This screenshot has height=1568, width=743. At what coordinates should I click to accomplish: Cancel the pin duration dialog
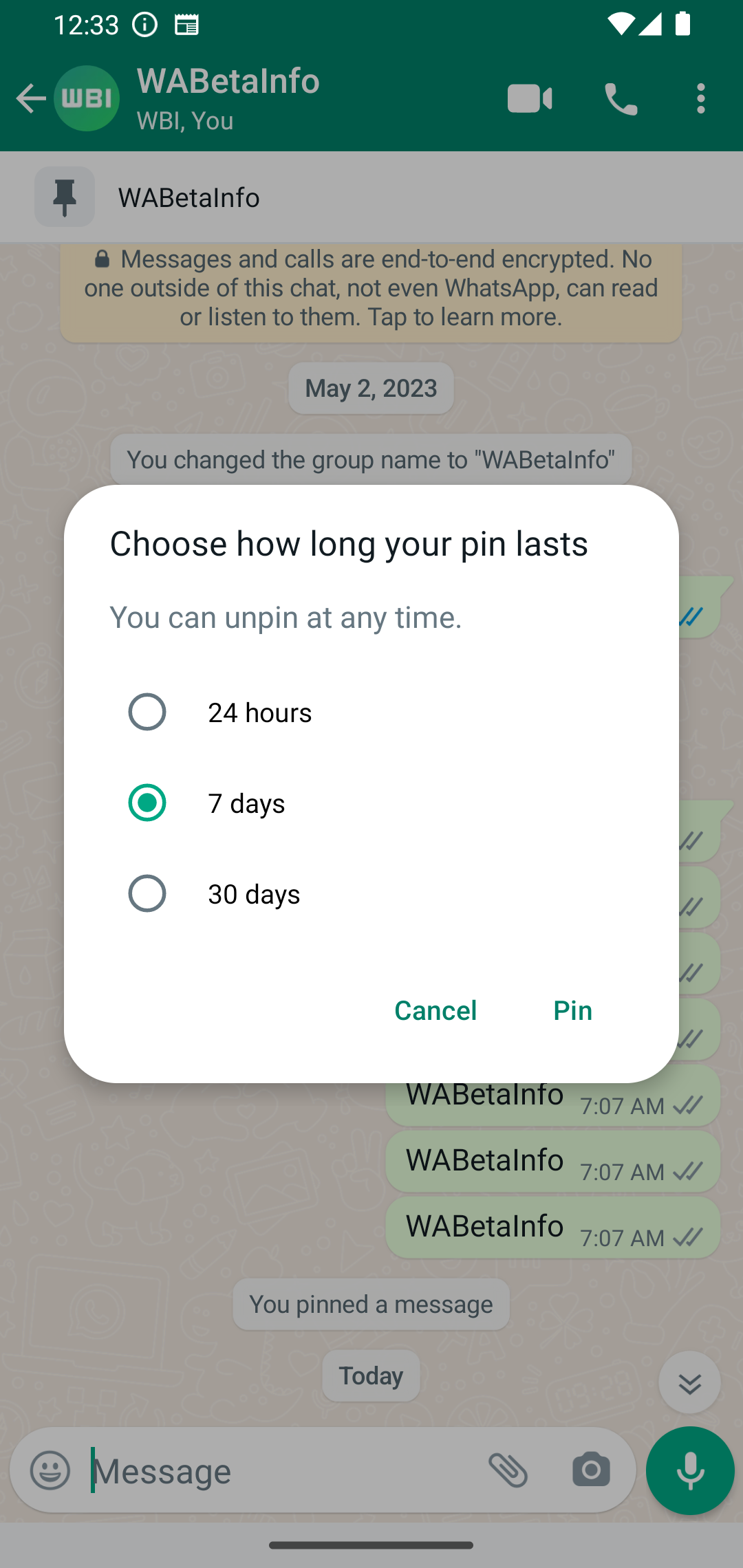[x=435, y=1010]
